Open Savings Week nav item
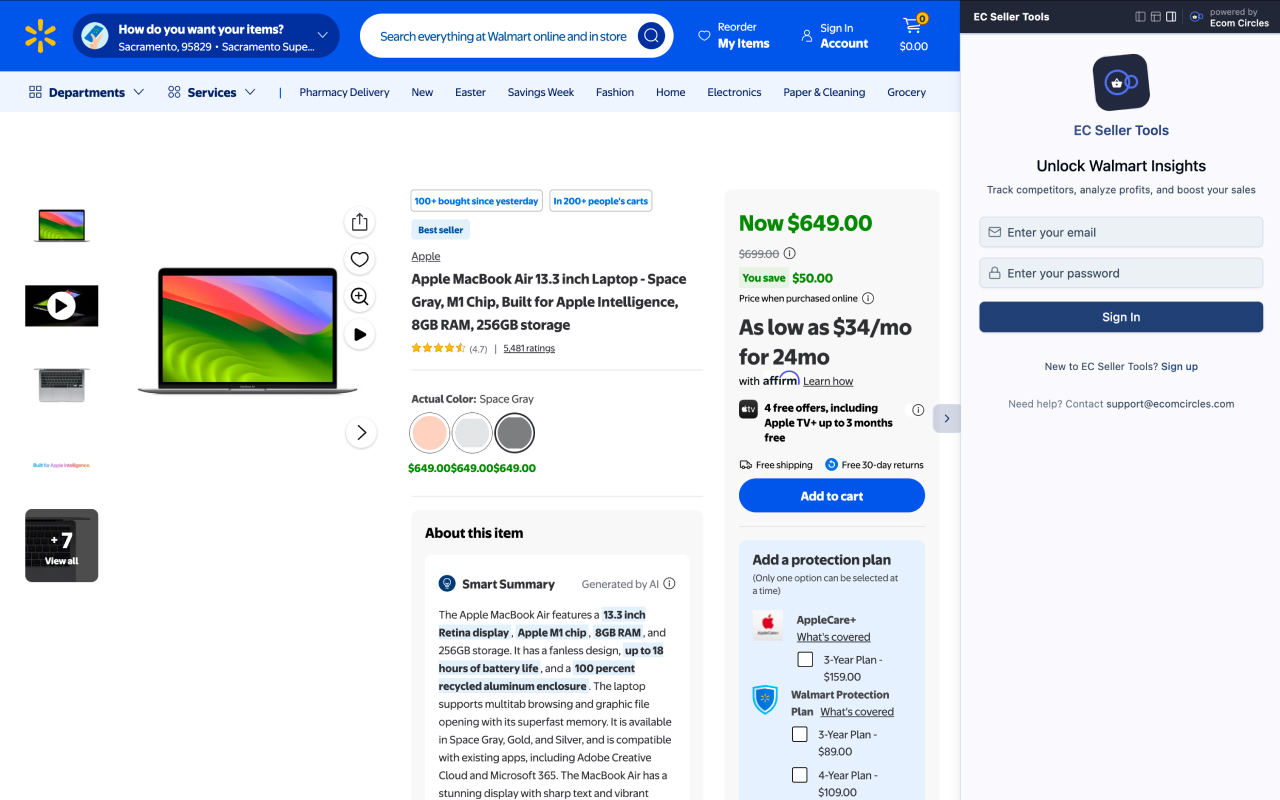 click(540, 92)
